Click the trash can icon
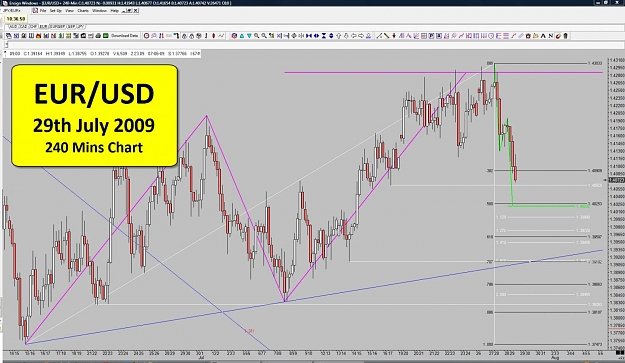The image size is (625, 363). (x=565, y=36)
